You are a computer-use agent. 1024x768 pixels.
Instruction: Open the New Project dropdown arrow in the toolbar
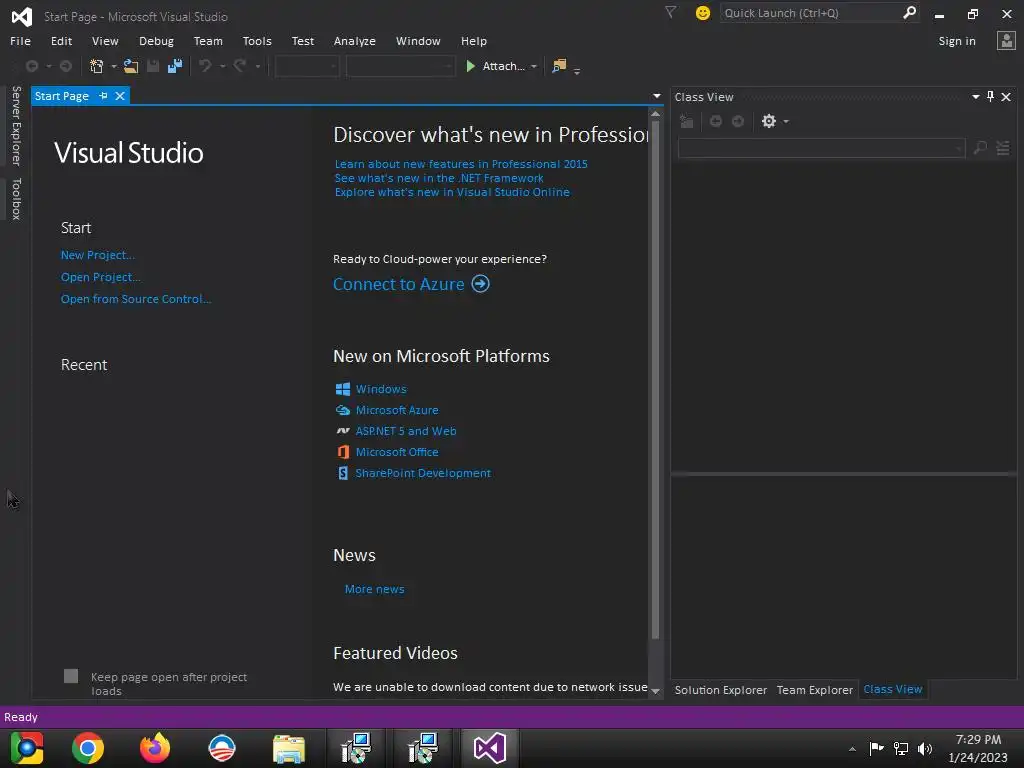(114, 67)
